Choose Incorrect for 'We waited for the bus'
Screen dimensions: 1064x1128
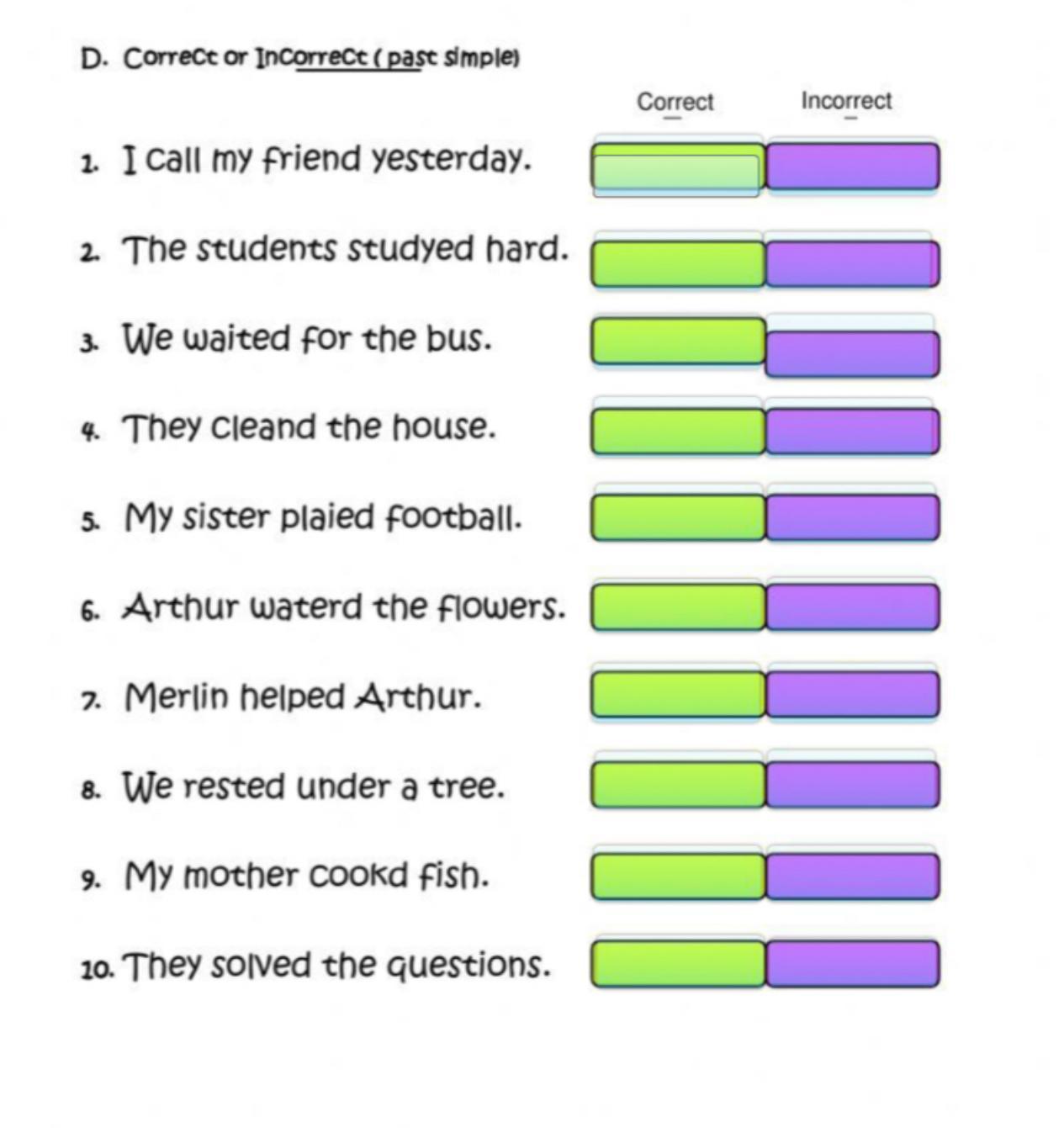[x=853, y=353]
